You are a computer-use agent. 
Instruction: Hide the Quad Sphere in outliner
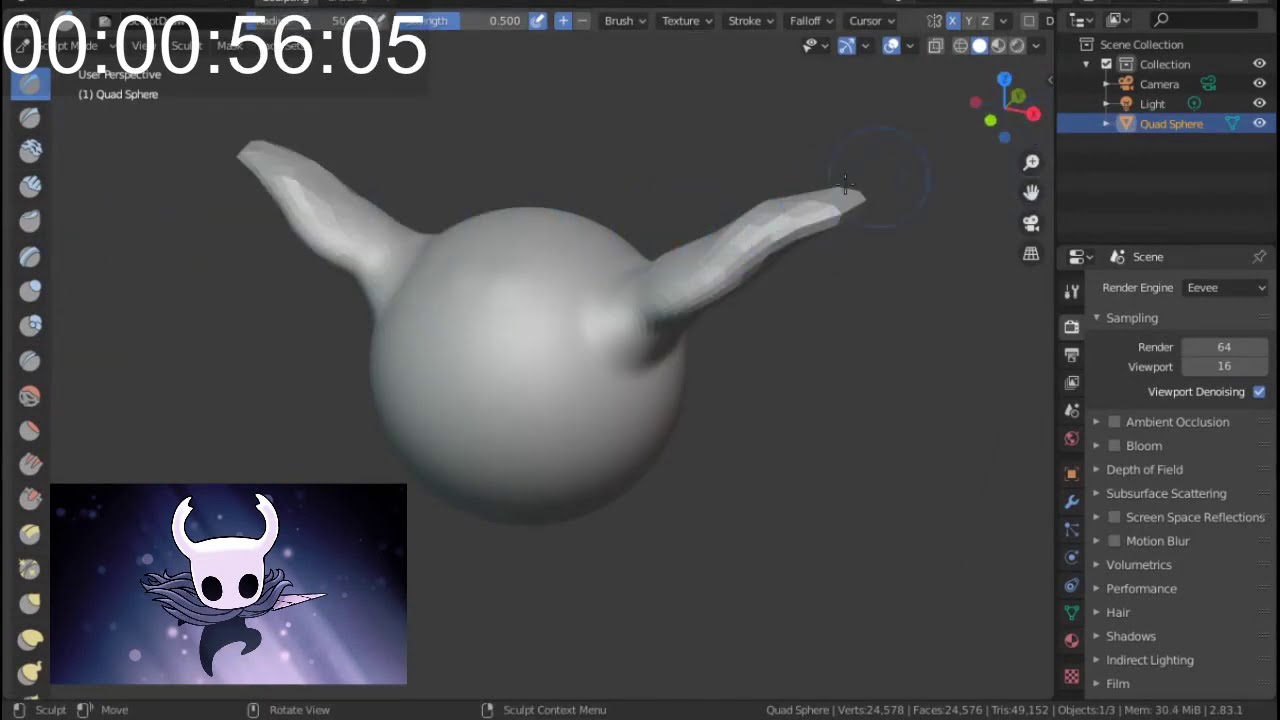tap(1259, 124)
